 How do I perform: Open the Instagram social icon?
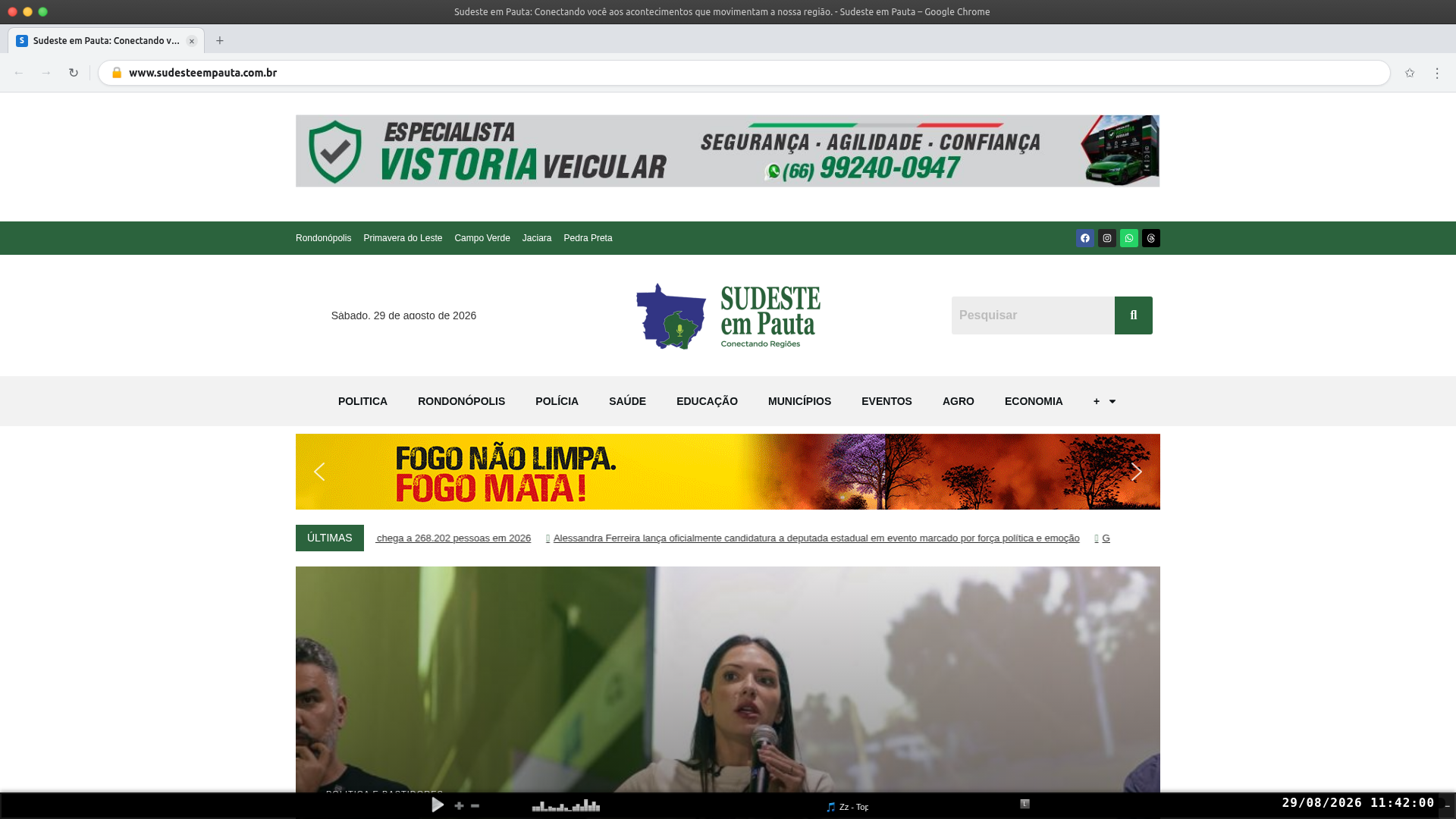coord(1107,238)
